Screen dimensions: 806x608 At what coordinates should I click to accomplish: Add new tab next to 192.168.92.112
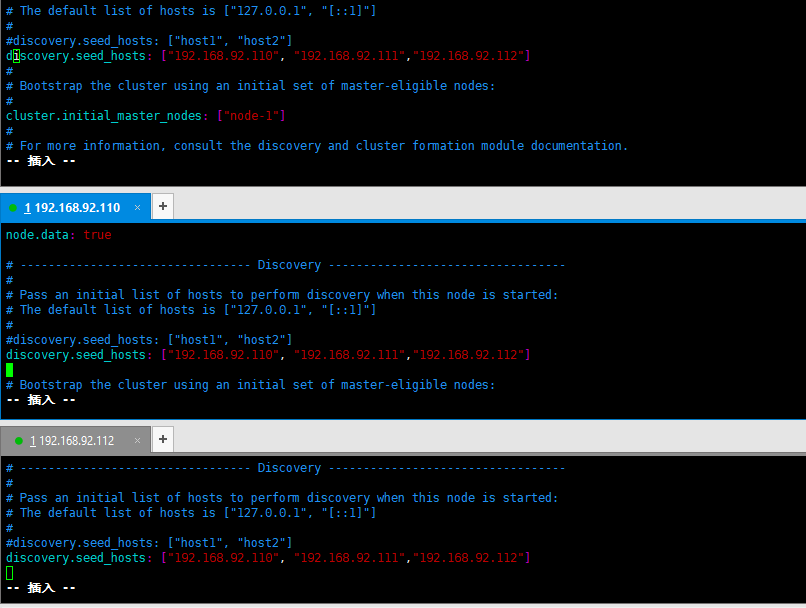click(163, 439)
